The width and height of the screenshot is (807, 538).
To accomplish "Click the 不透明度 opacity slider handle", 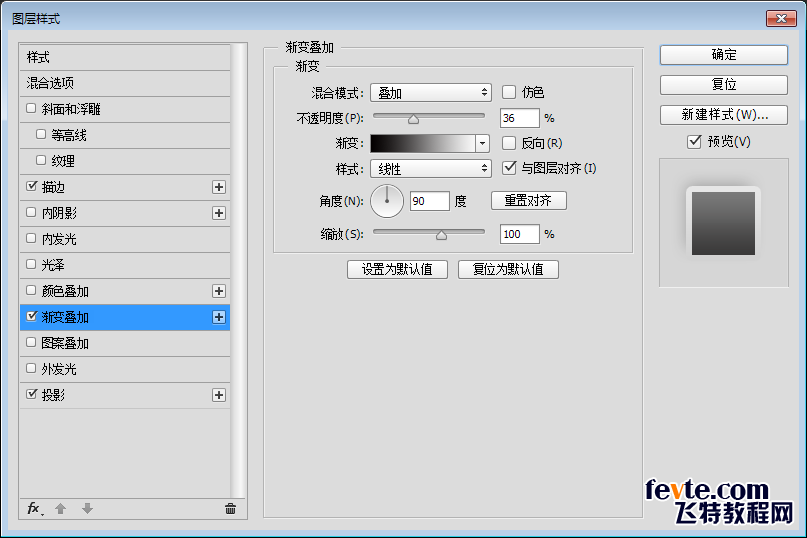I will pos(413,119).
